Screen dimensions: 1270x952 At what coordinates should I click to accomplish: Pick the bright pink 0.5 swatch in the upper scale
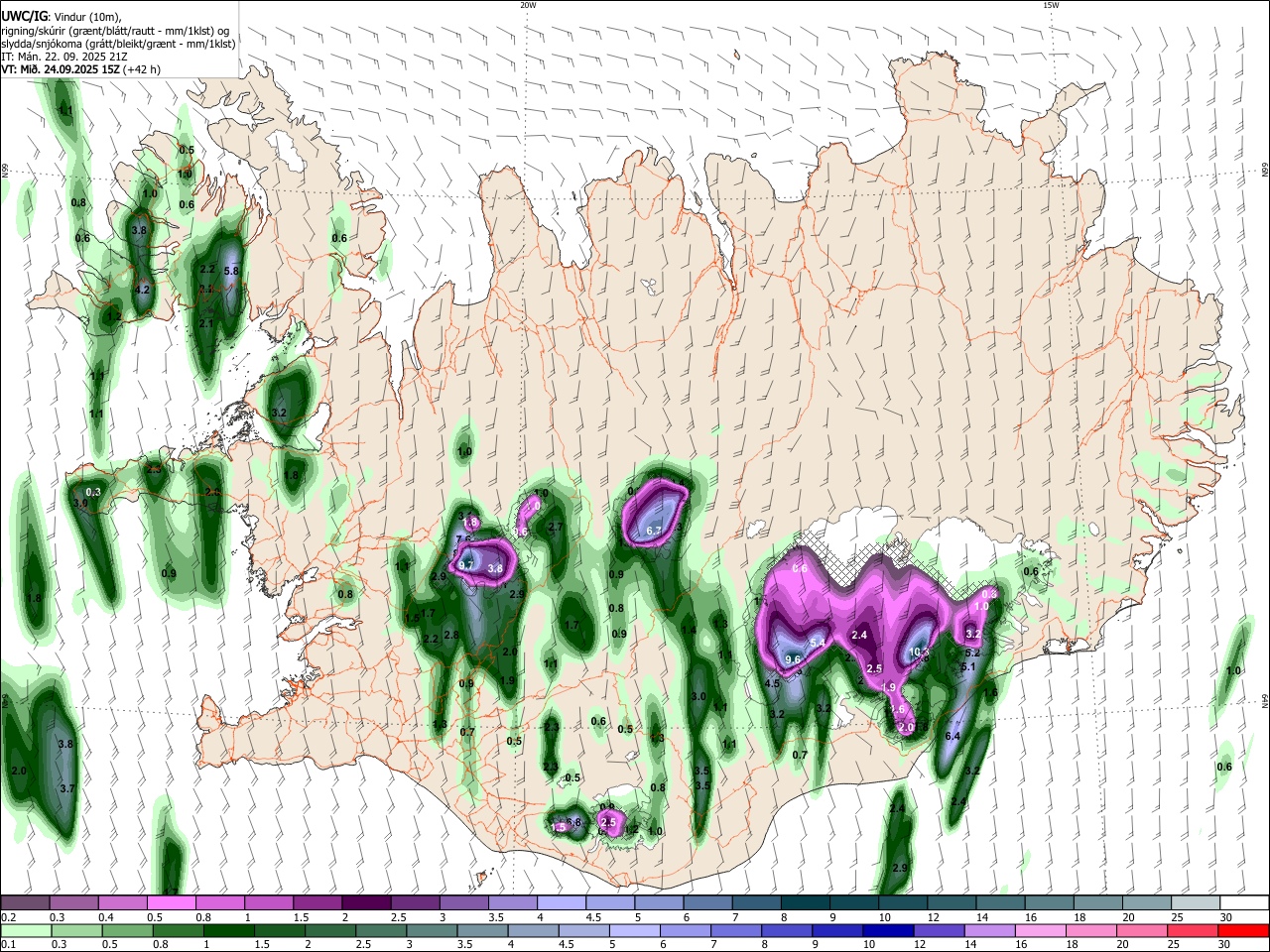pyautogui.click(x=171, y=902)
